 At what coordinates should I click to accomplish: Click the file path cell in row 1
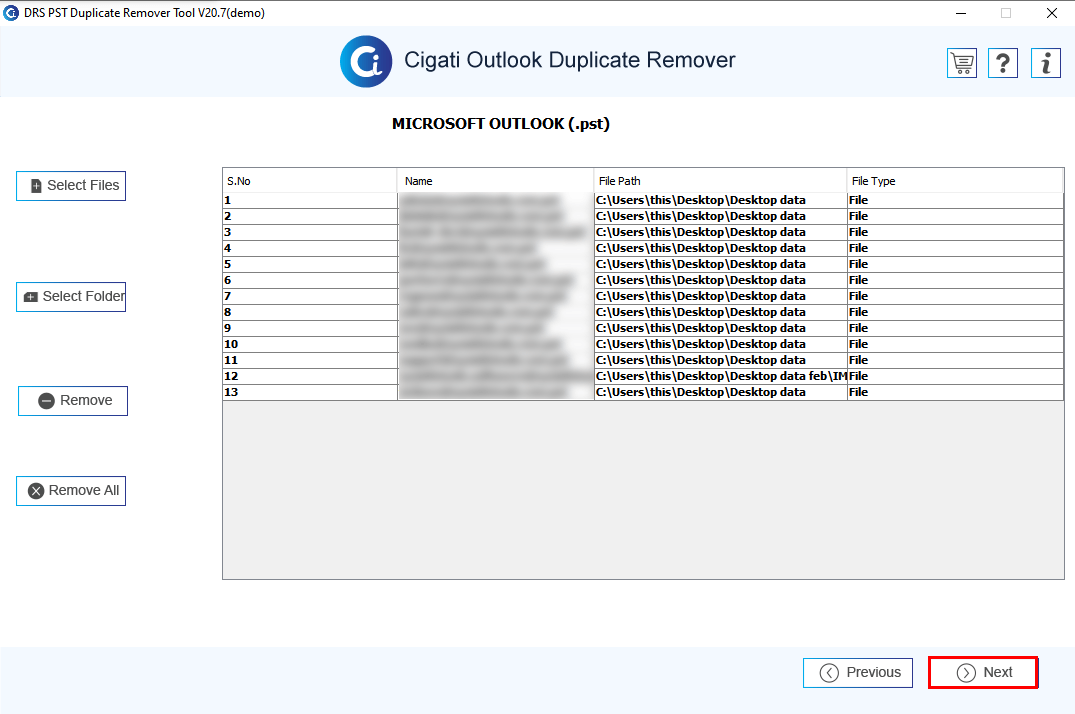click(721, 200)
